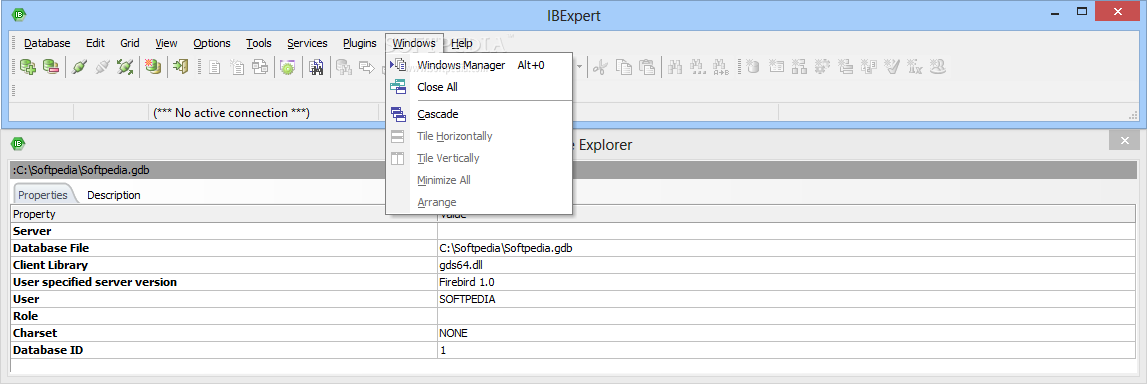Click the Replace A→B binoculars icon
1147x384 pixels.
pos(721,67)
